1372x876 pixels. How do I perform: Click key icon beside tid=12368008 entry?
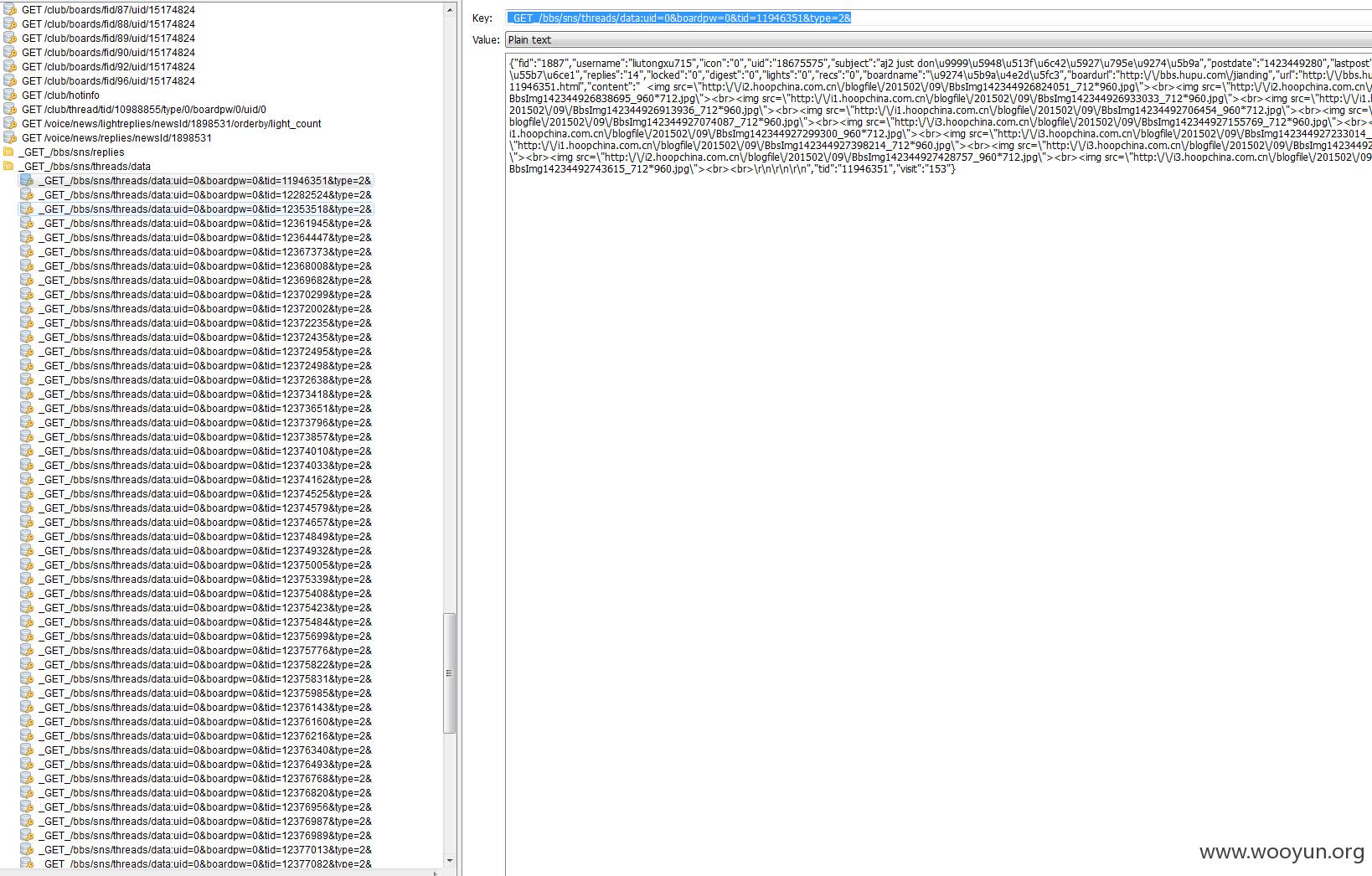click(x=26, y=265)
